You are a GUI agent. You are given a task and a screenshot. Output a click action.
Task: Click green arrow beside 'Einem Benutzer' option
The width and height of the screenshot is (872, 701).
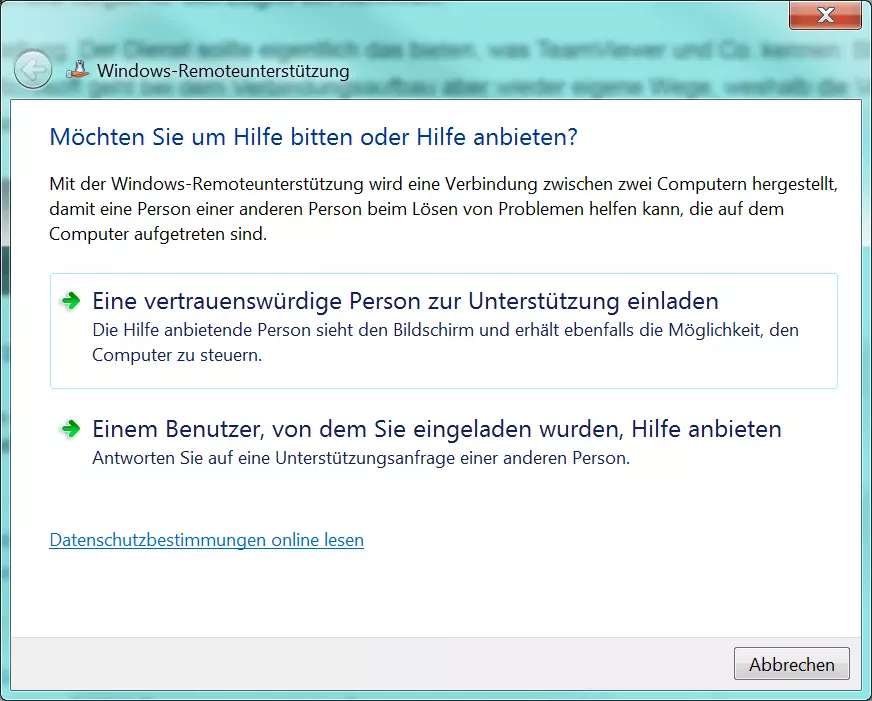71,429
